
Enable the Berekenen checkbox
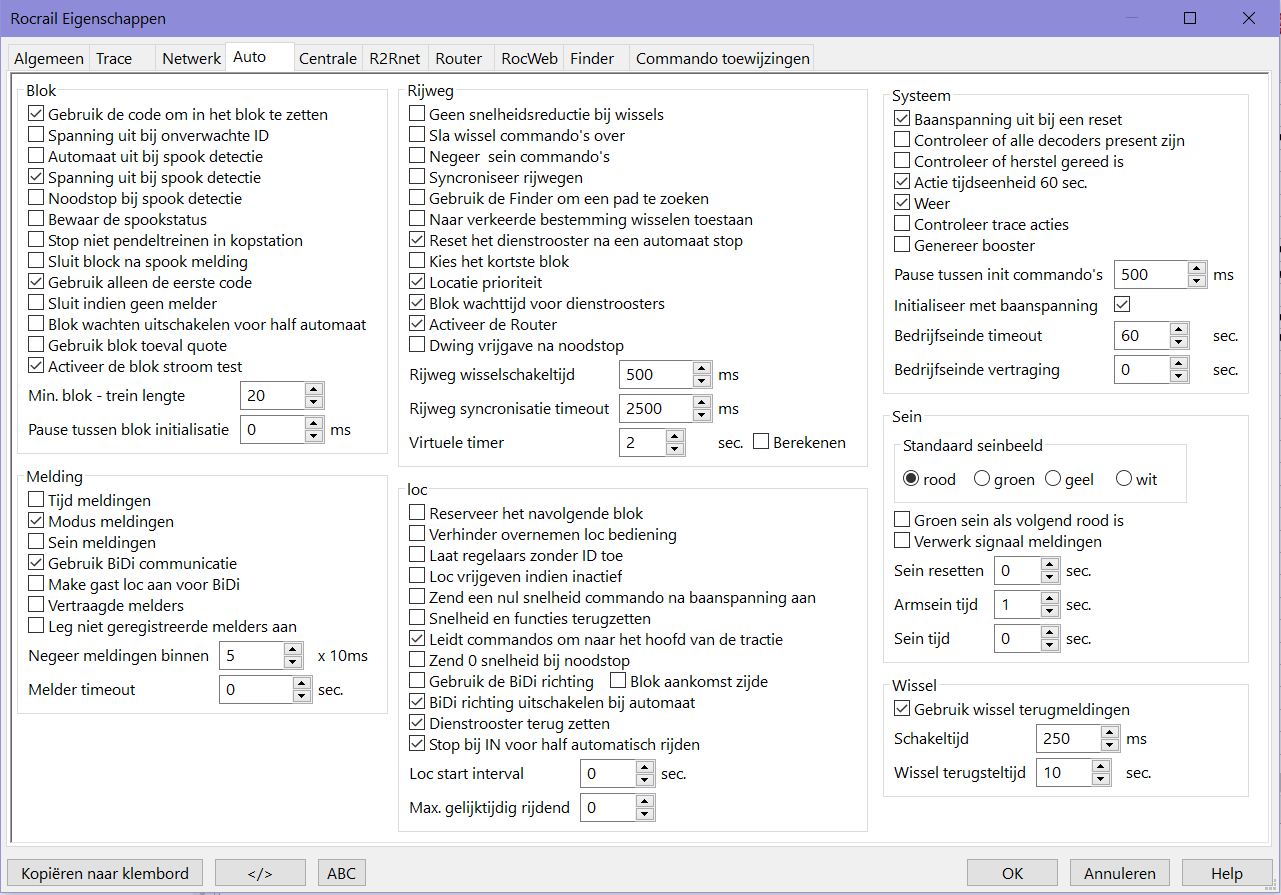click(761, 442)
